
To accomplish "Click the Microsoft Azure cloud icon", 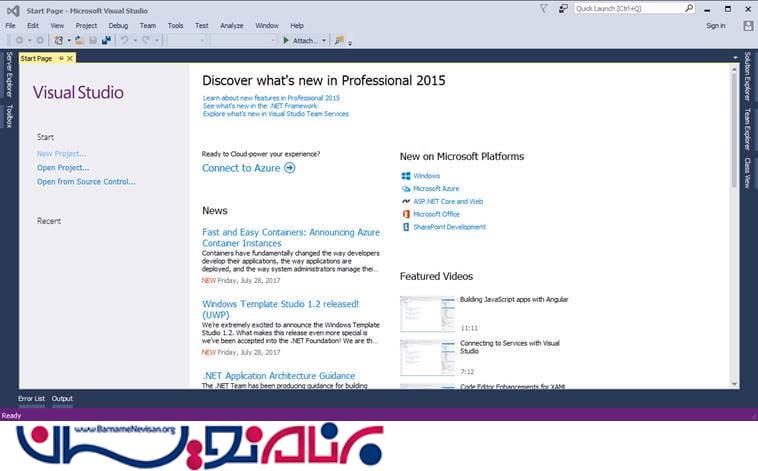I will tap(406, 189).
